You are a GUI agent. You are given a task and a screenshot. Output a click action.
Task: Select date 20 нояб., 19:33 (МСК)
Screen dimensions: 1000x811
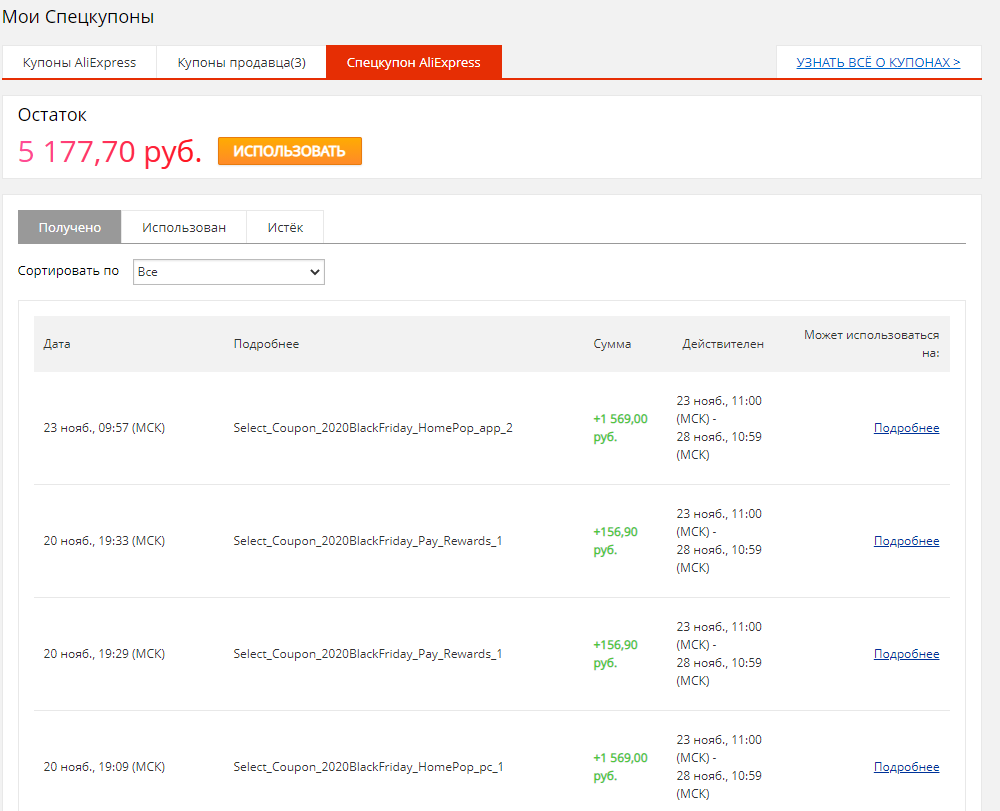click(x=104, y=541)
